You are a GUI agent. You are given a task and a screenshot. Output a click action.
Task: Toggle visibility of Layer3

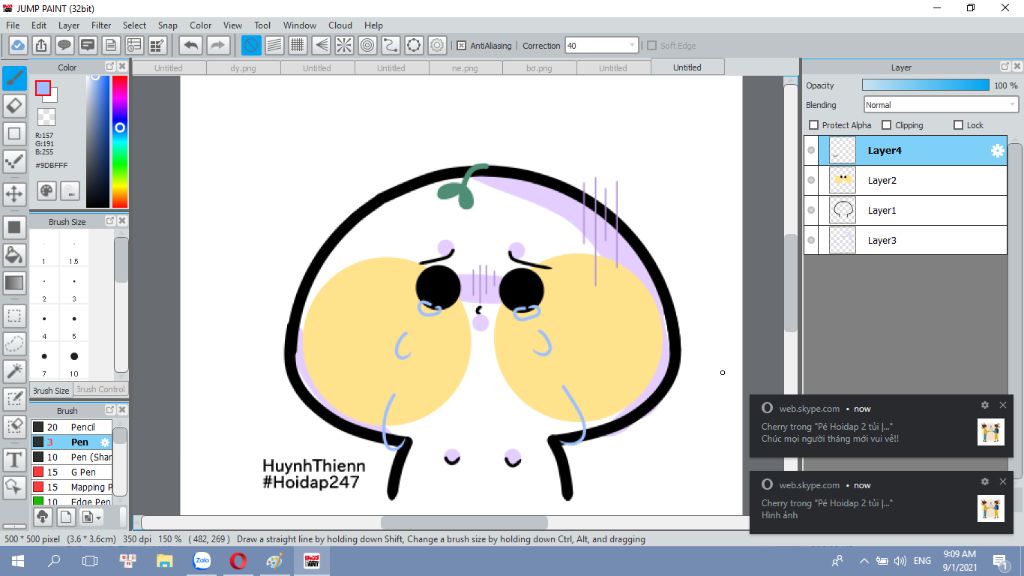tap(811, 240)
